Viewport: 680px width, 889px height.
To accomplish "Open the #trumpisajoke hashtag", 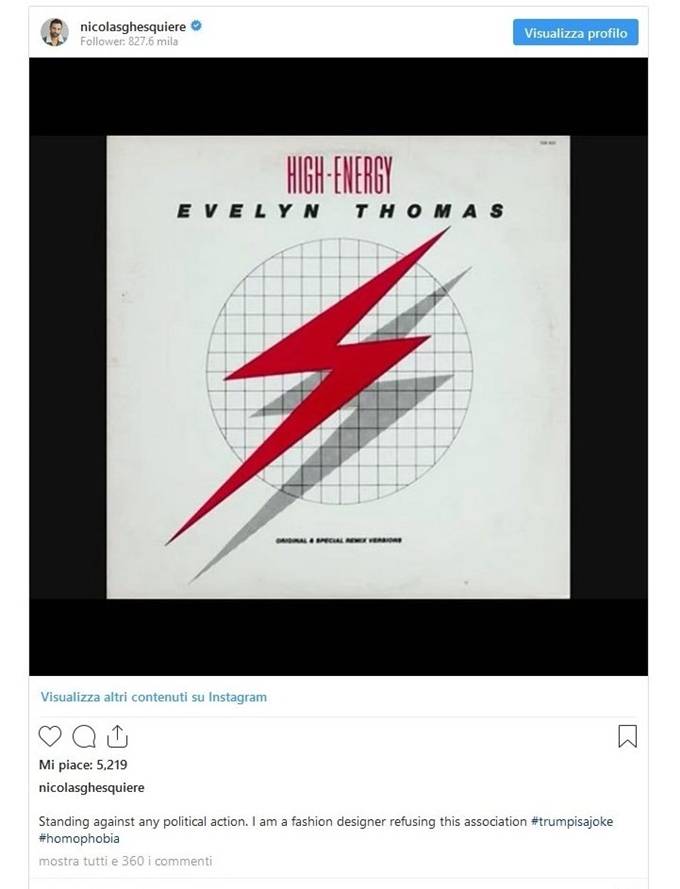I will click(x=572, y=822).
